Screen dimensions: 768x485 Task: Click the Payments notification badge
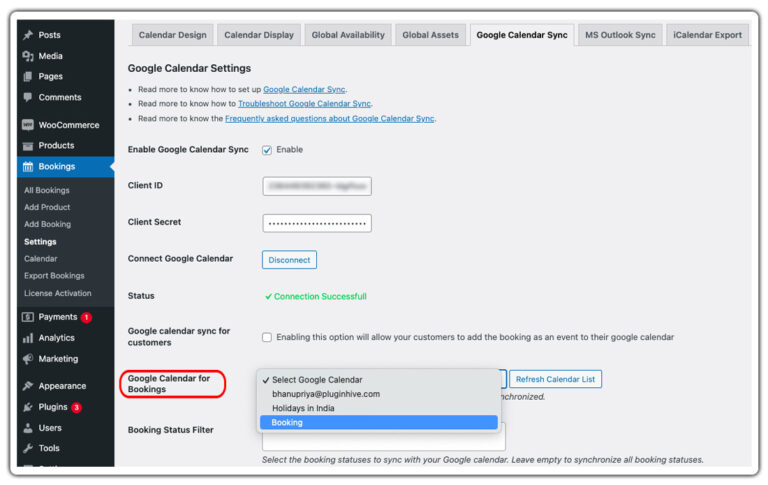[86, 317]
